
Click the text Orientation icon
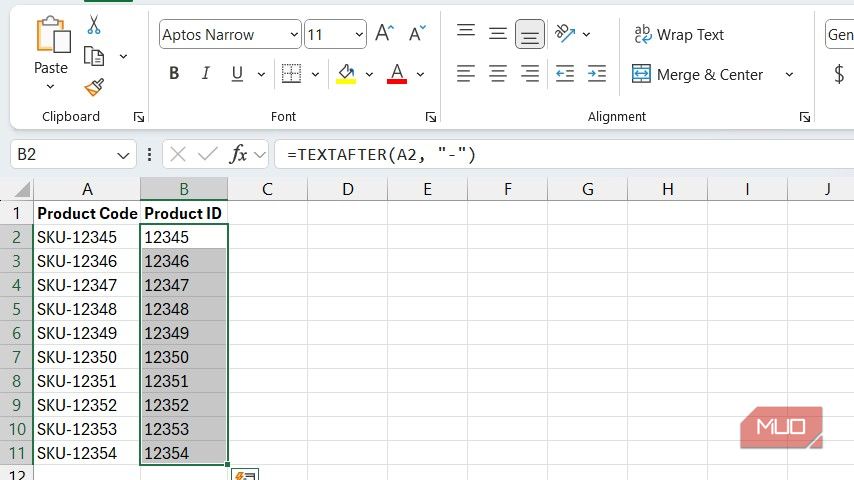pos(565,33)
